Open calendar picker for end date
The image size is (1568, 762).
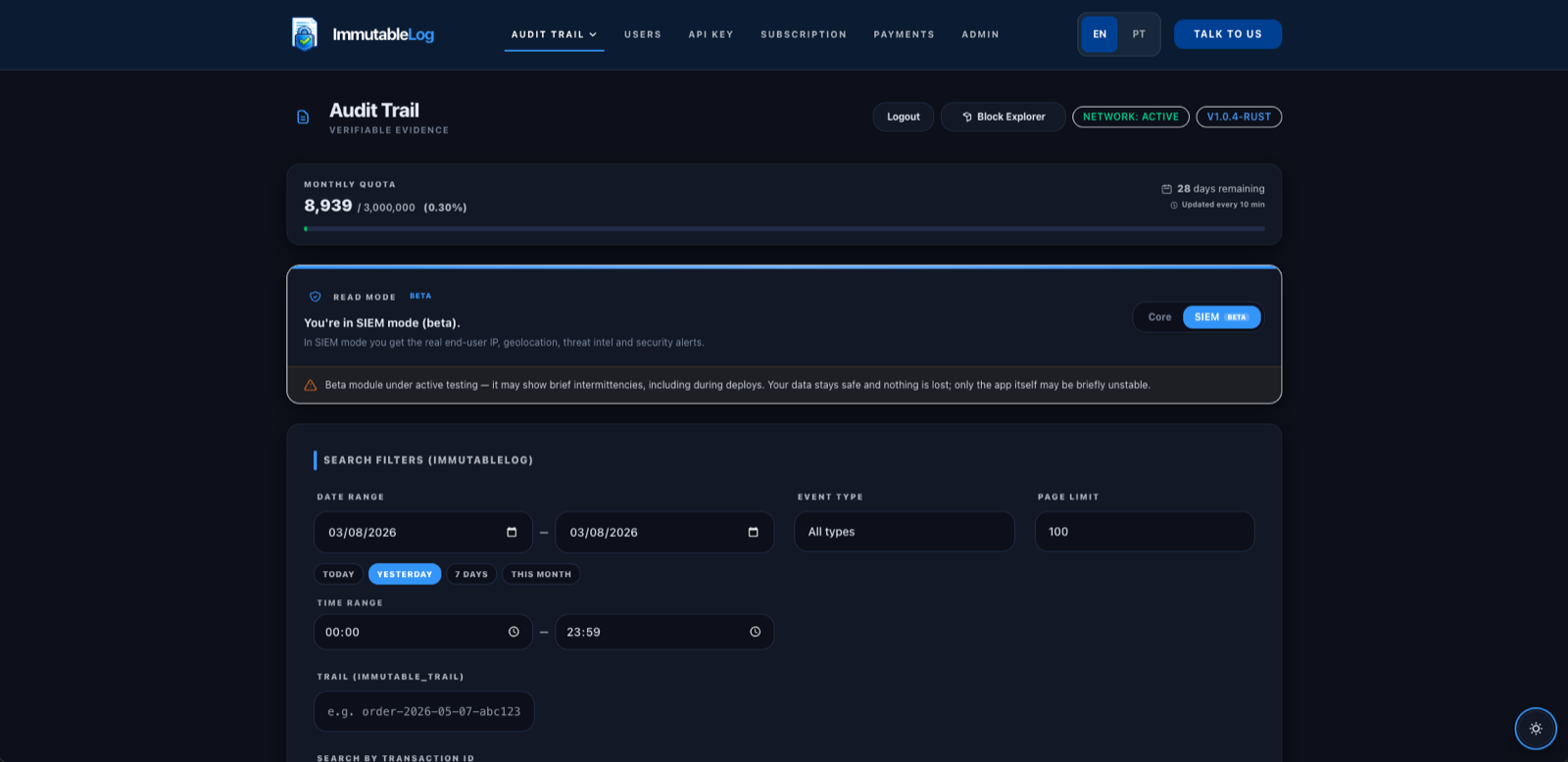tap(754, 532)
